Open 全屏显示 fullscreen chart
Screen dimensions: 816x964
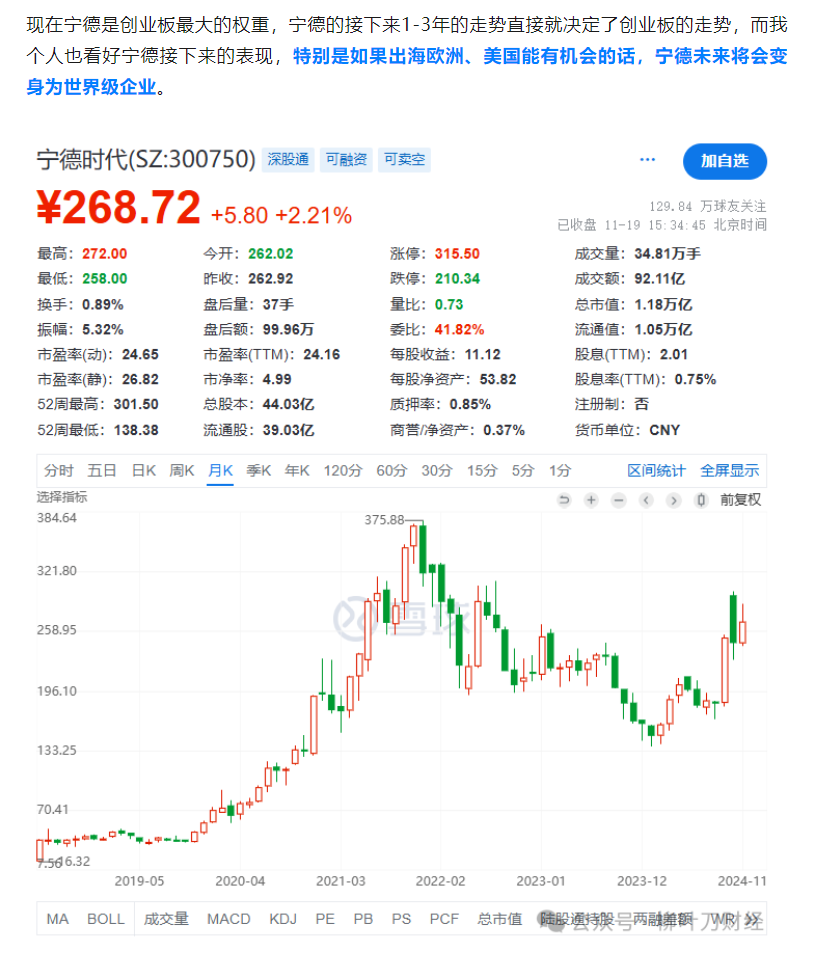point(730,471)
